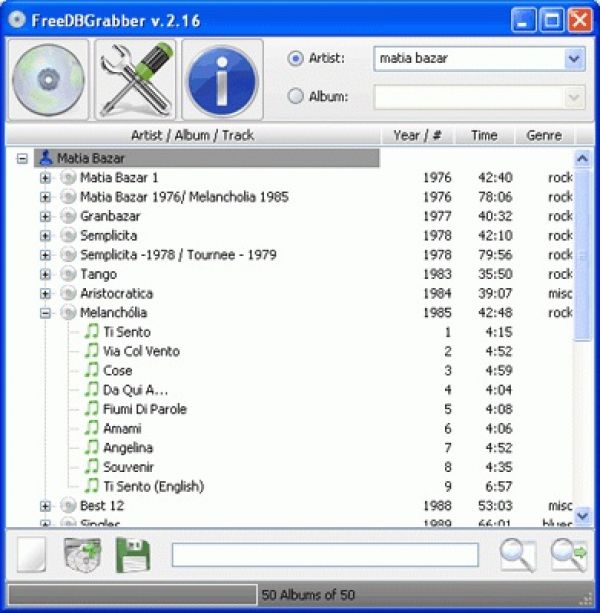
Task: Click the CD disc toolbar icon
Action: [48, 80]
